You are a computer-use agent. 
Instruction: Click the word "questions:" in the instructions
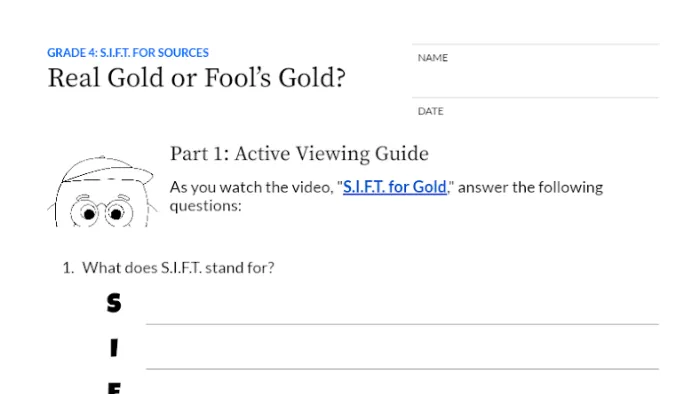click(205, 206)
